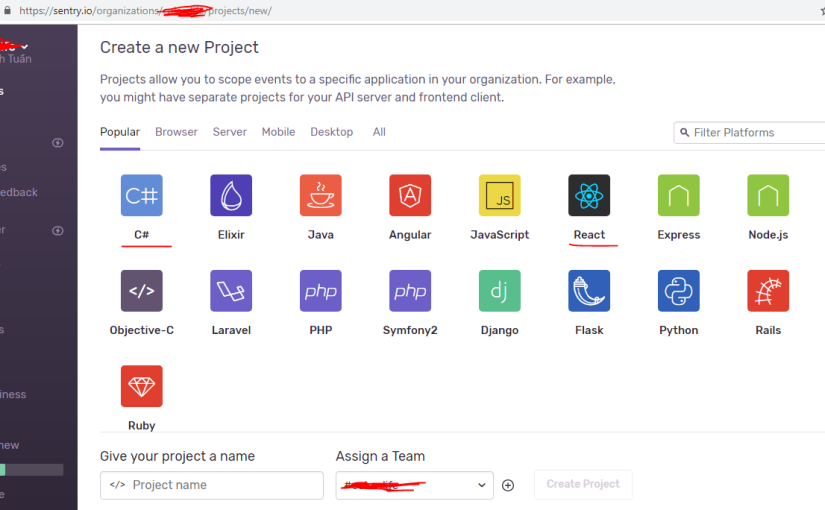This screenshot has width=825, height=510.
Task: Open the Assign a Team dropdown
Action: tap(415, 485)
